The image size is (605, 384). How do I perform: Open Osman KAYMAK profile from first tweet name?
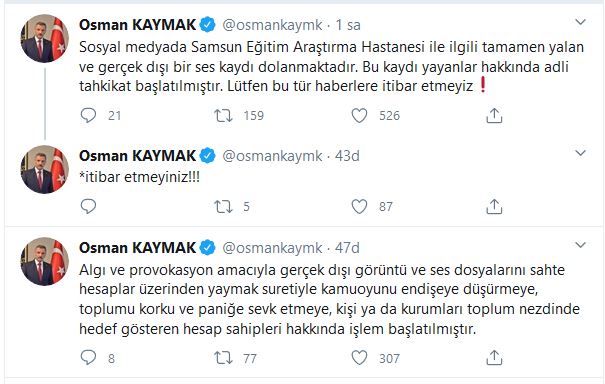click(x=137, y=25)
